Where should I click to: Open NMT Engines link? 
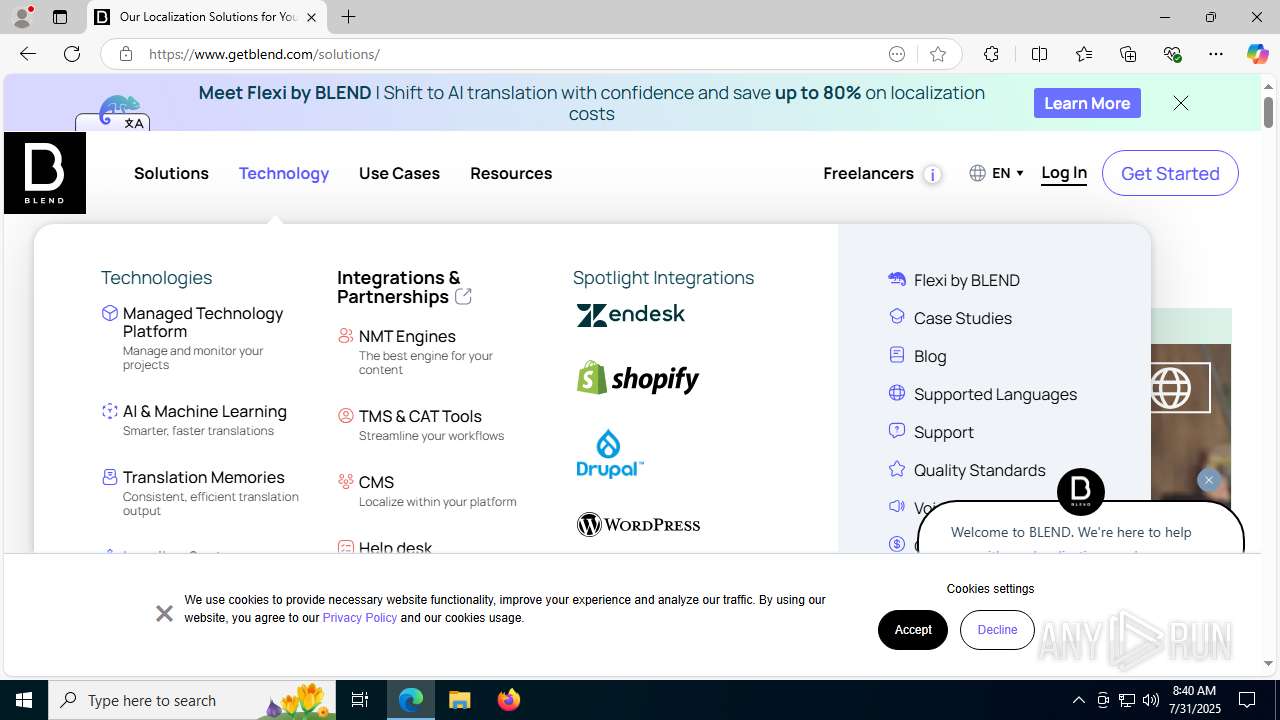[x=407, y=336]
